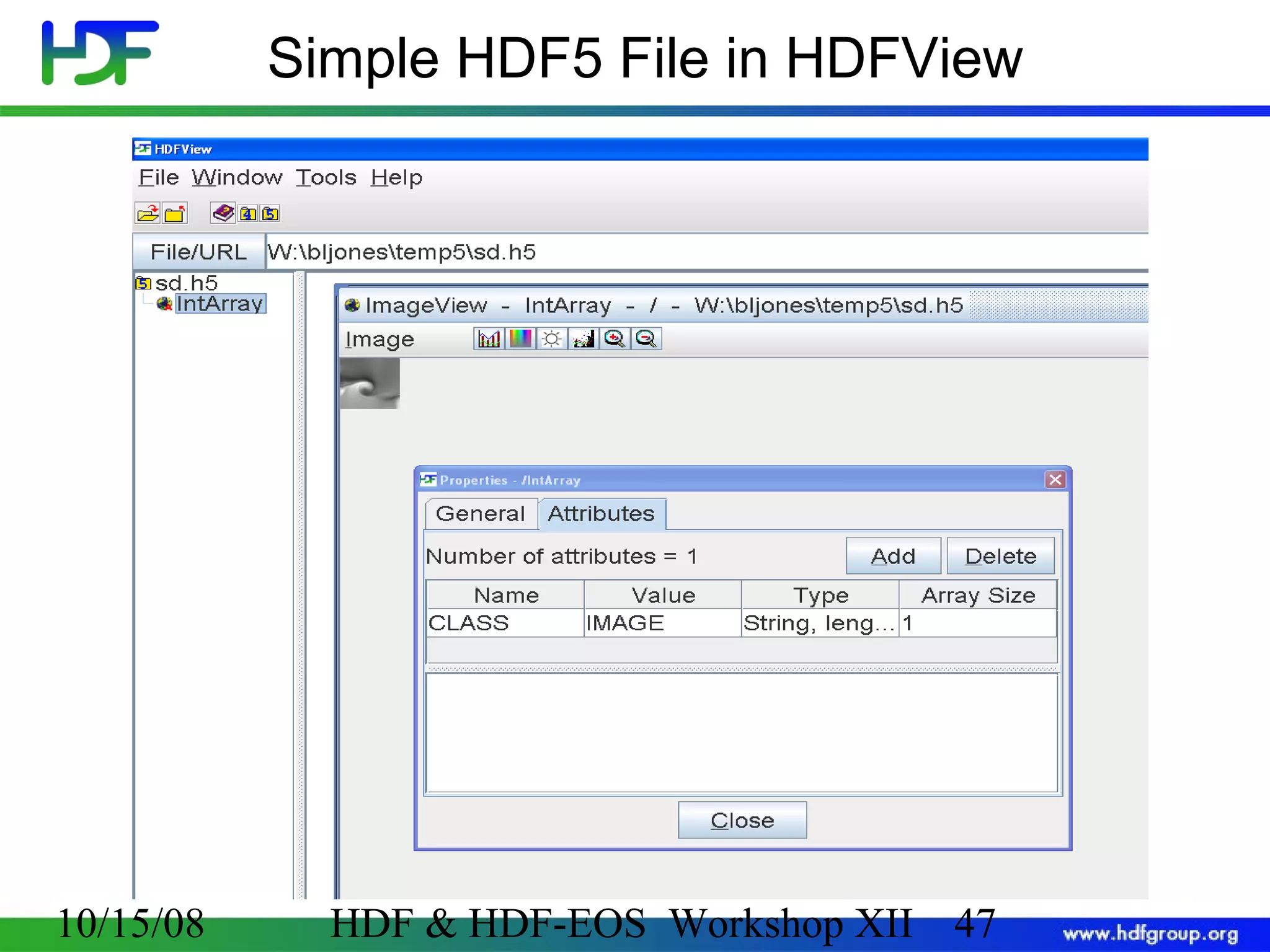Select IntArray dataset in tree
The width and height of the screenshot is (1270, 952).
click(x=220, y=304)
